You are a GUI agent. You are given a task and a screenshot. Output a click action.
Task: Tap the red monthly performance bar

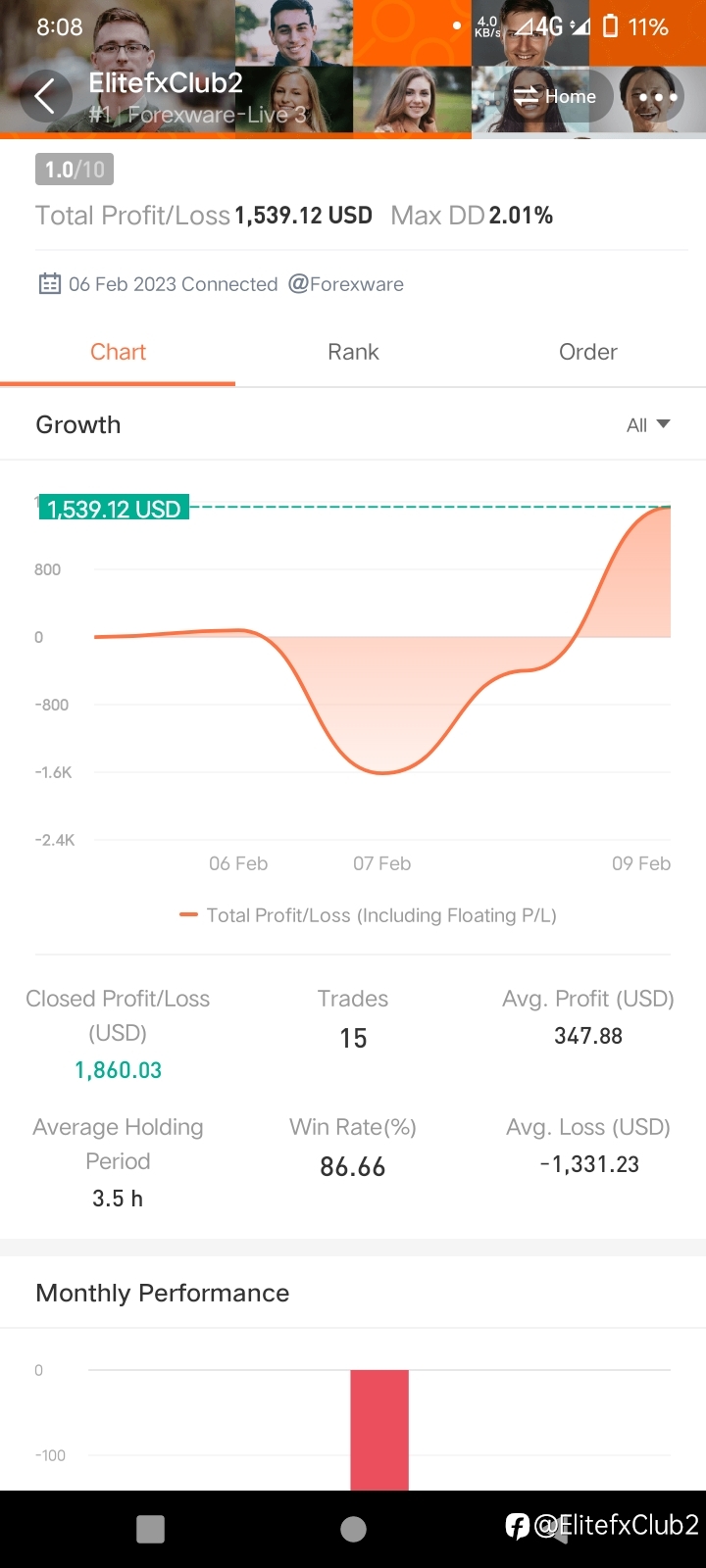point(379,1430)
